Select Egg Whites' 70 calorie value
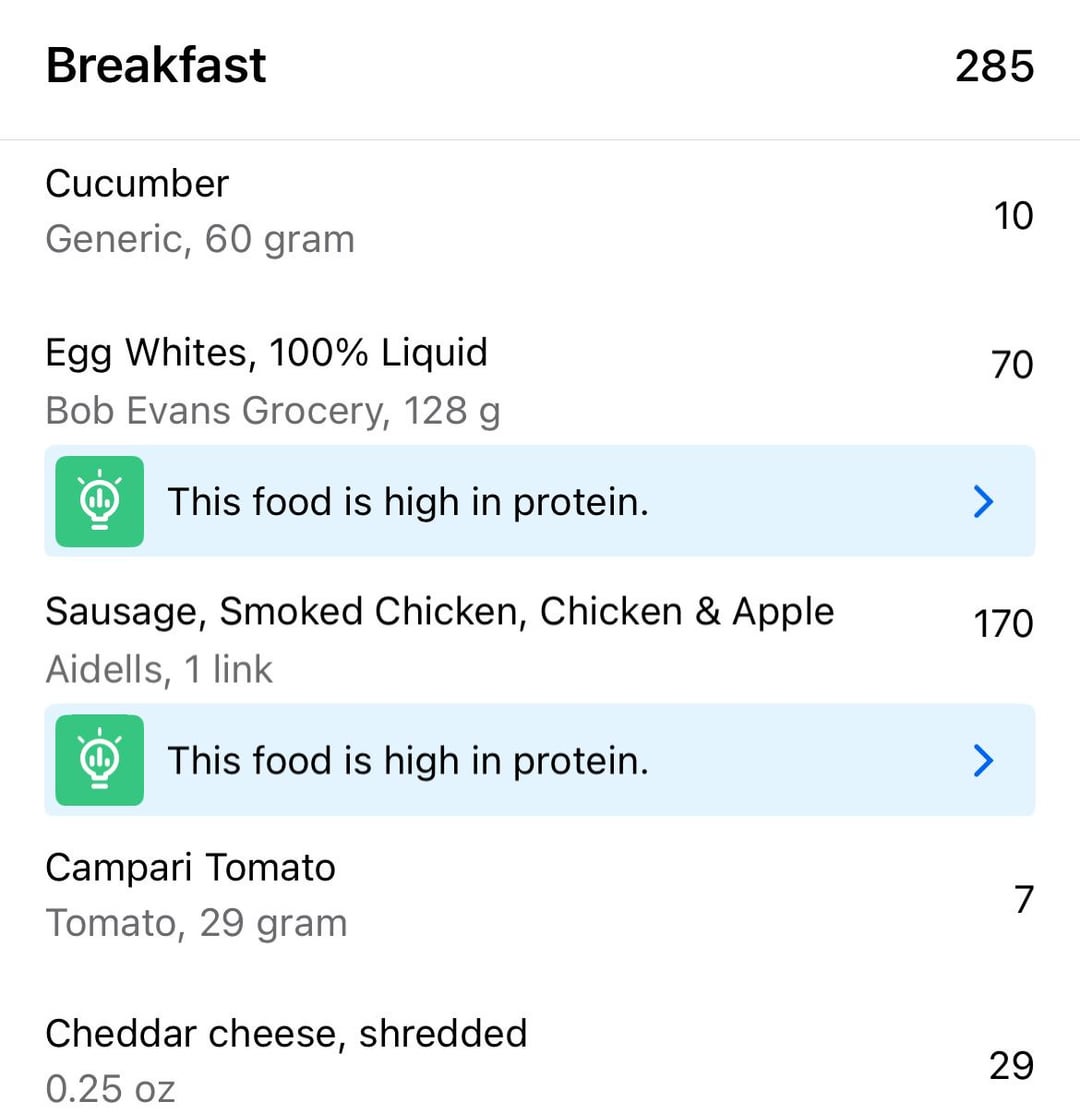 [1012, 364]
